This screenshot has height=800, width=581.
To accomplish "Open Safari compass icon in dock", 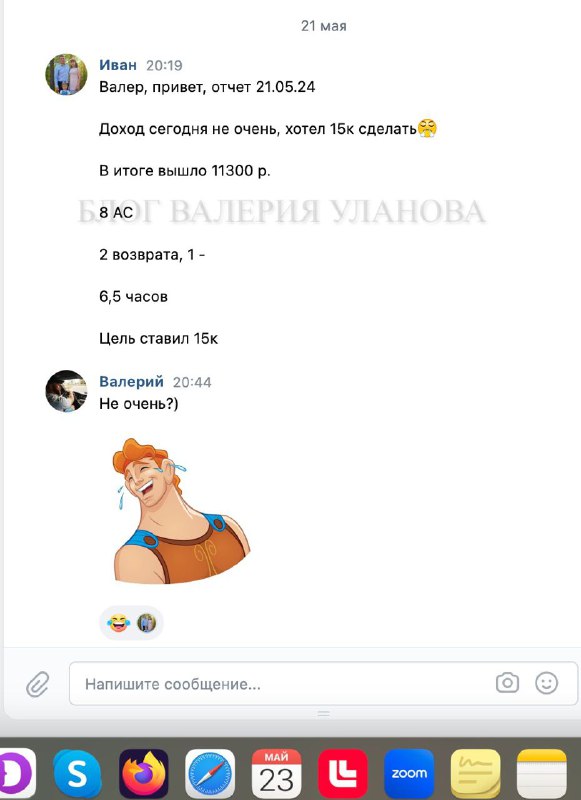I will pos(210,773).
